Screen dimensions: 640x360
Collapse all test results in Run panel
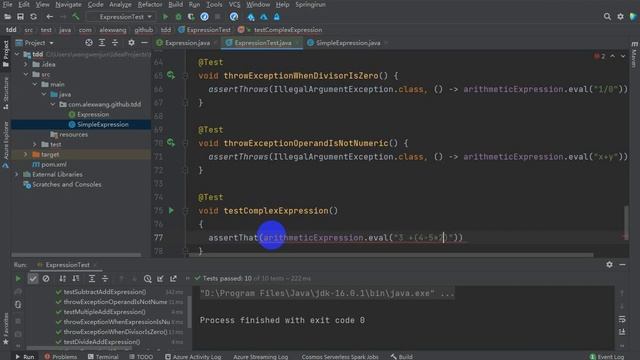pyautogui.click(x=105, y=278)
